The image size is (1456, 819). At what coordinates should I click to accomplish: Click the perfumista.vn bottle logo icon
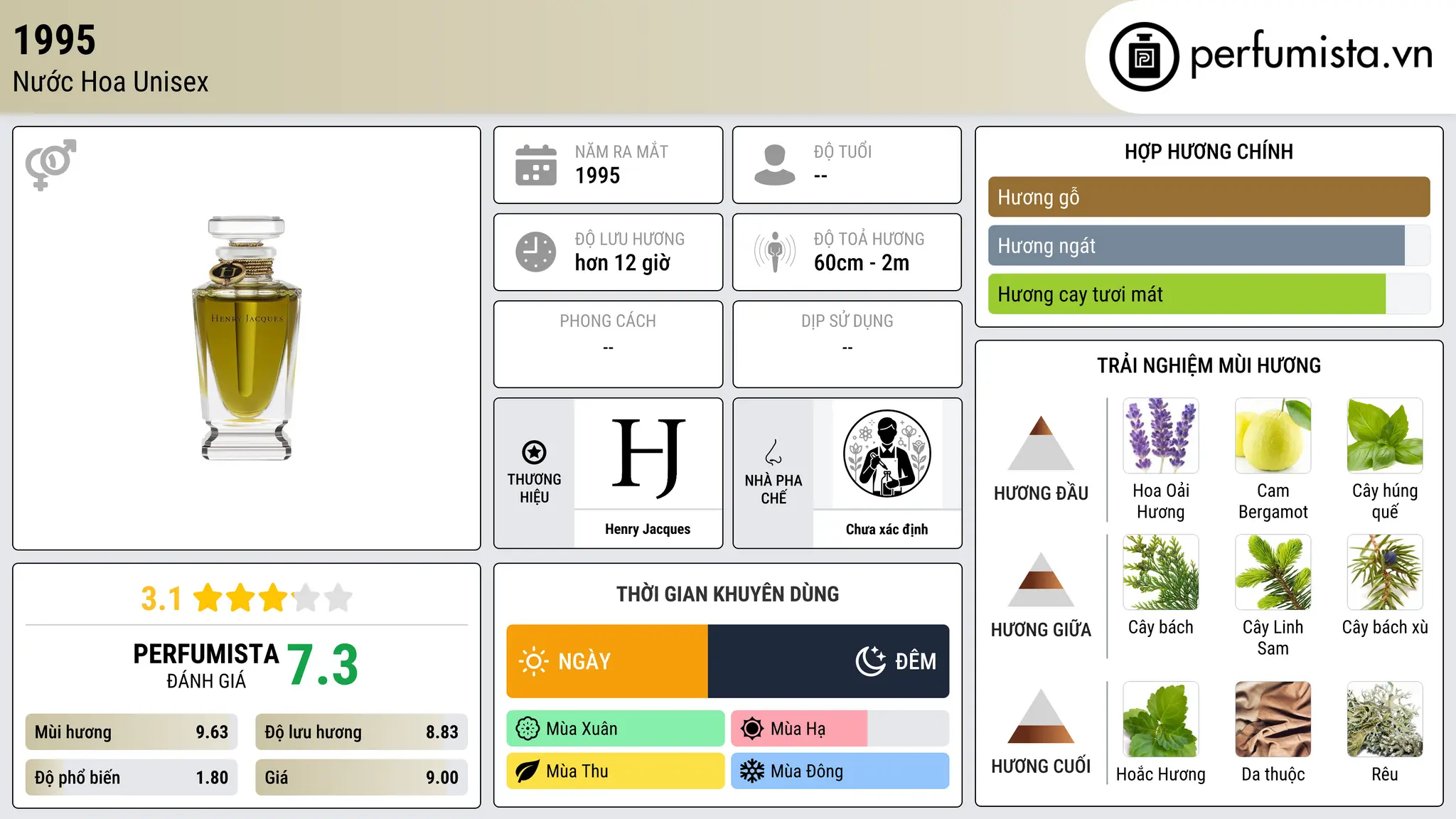click(1144, 57)
